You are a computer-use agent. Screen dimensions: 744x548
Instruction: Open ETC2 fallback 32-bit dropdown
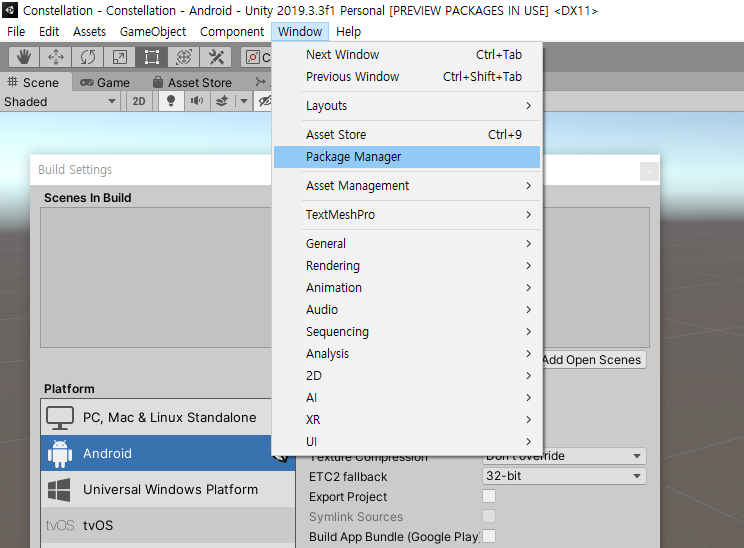pyautogui.click(x=564, y=476)
